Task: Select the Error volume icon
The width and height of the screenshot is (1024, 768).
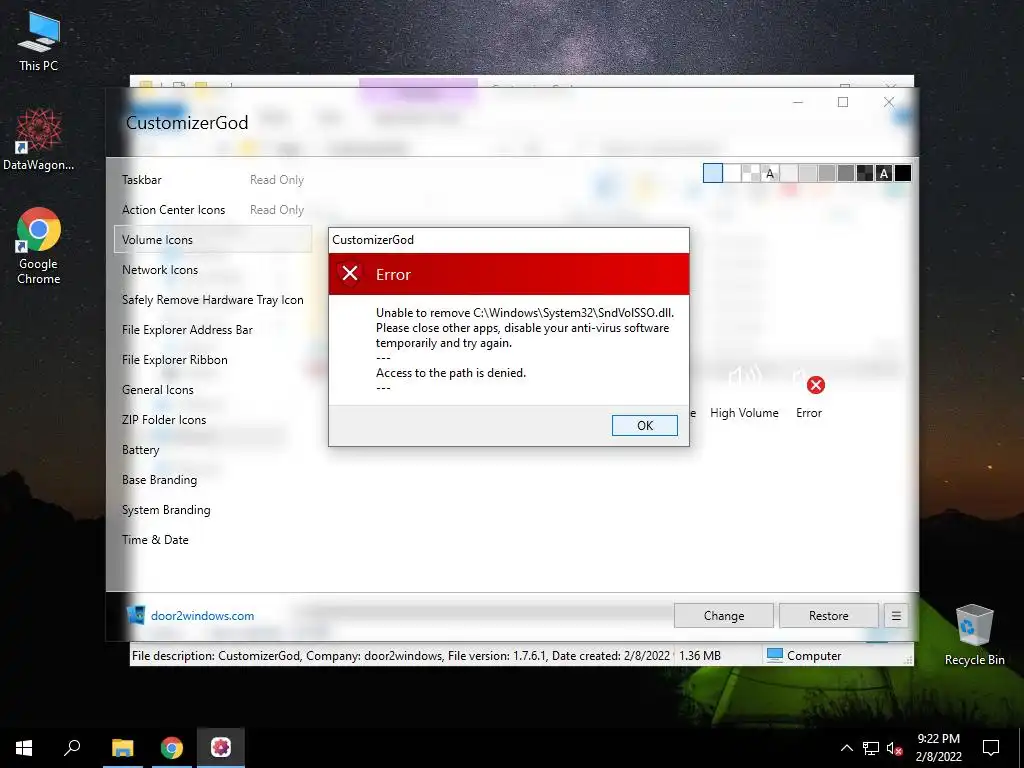Action: 809,392
